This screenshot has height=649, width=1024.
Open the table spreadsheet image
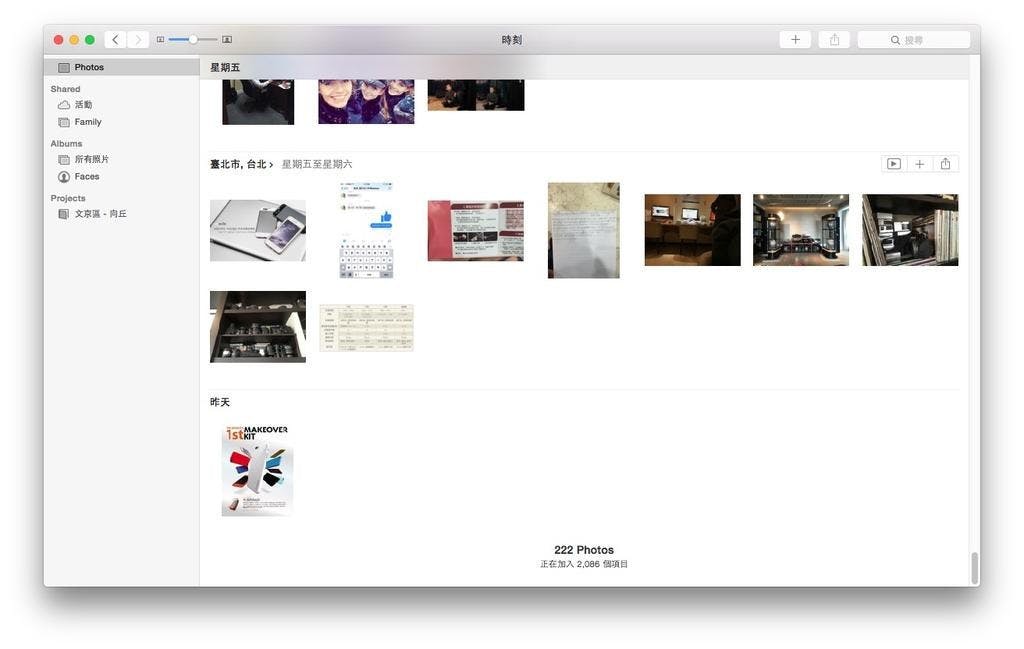[x=366, y=327]
